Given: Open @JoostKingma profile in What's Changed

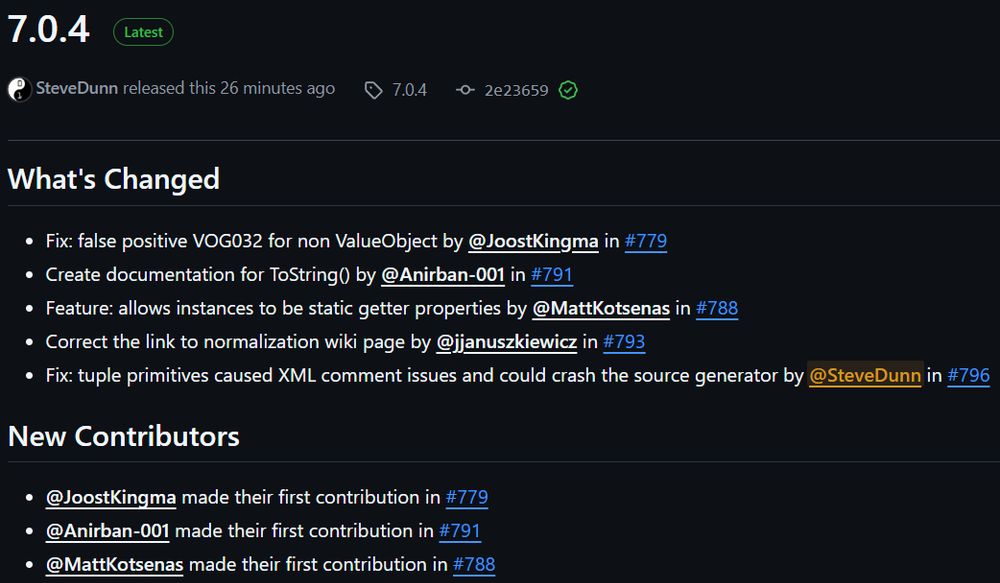Looking at the screenshot, I should coord(533,241).
